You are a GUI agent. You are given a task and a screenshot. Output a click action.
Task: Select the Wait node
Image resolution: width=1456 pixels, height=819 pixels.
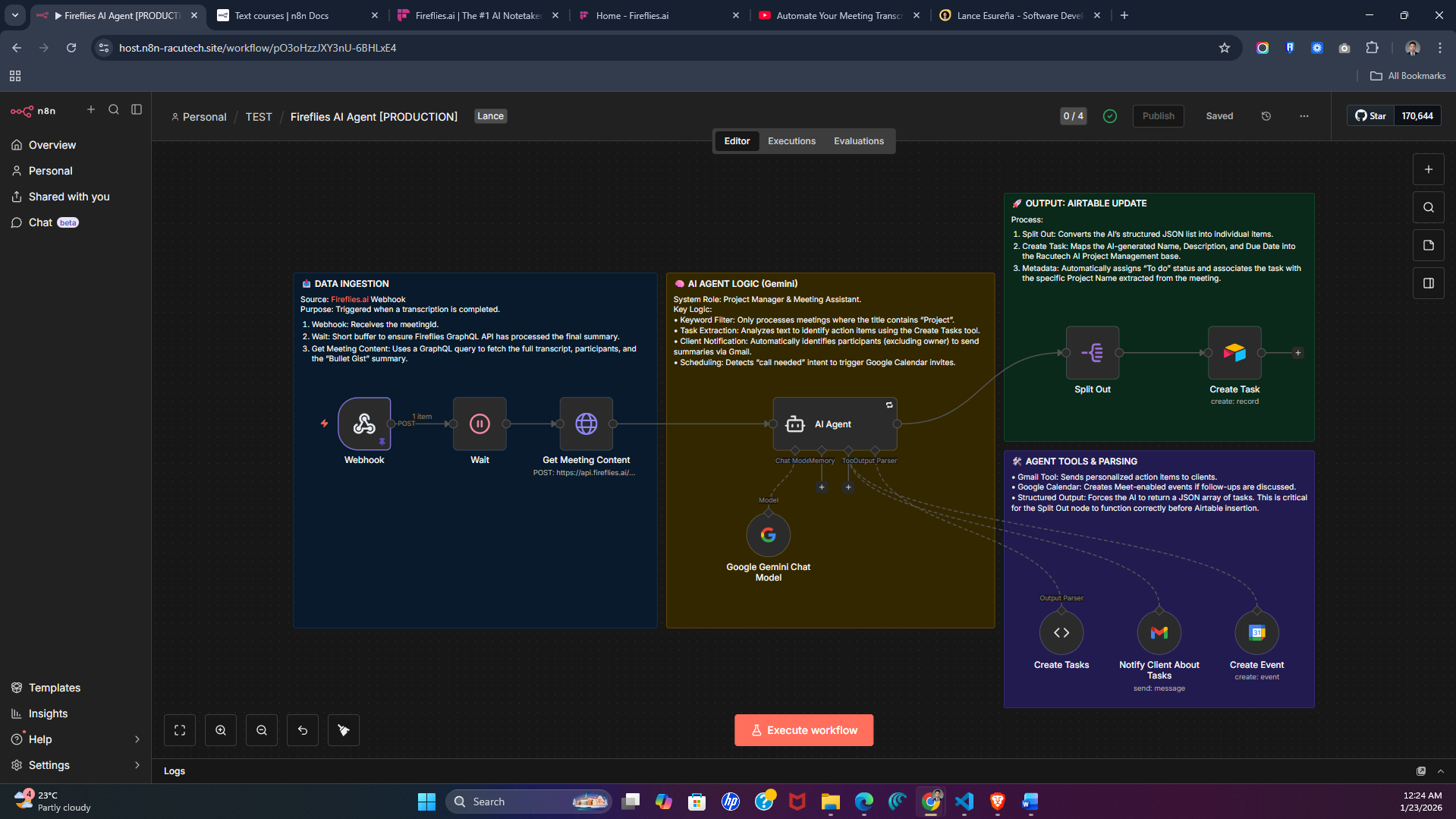[480, 424]
